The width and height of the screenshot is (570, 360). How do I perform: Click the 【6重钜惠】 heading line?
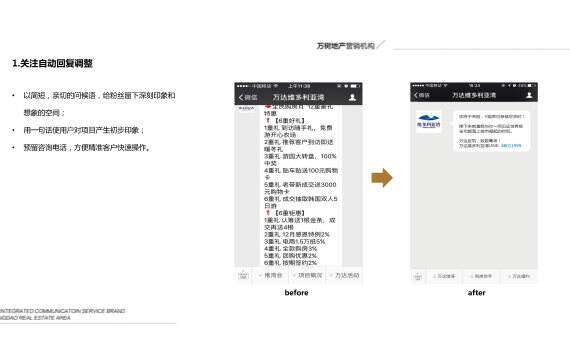point(286,213)
